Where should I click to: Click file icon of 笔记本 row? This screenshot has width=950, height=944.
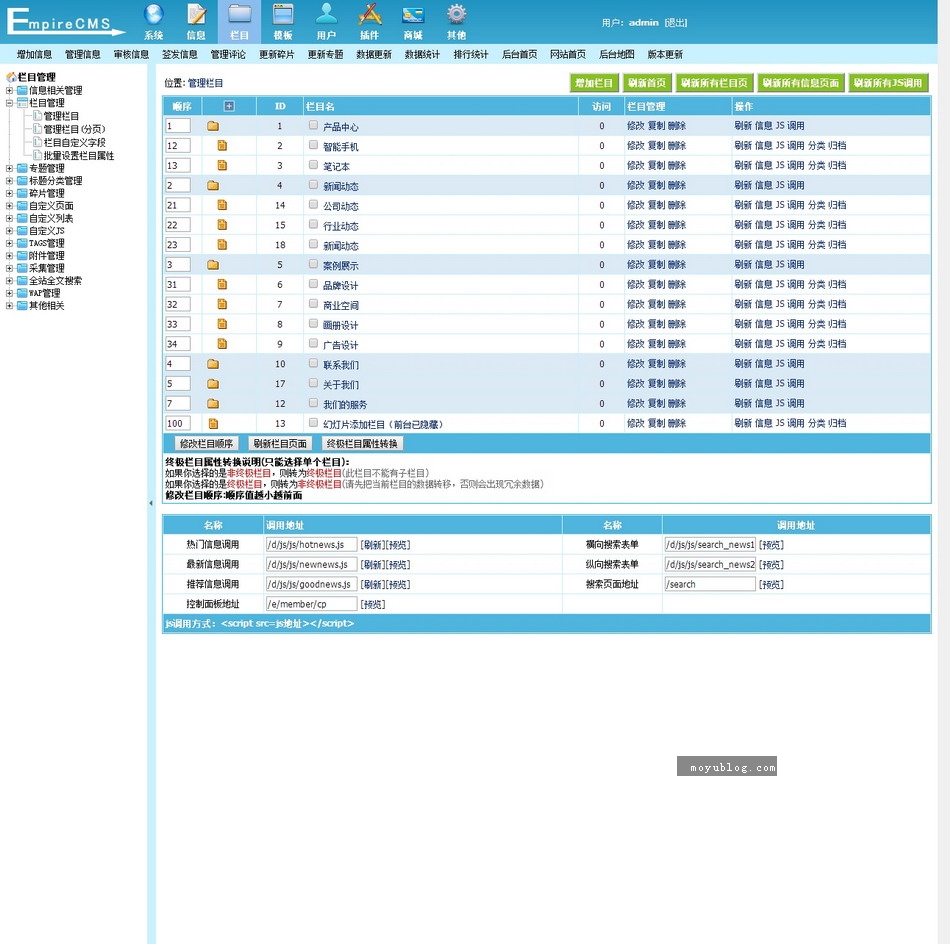(222, 165)
